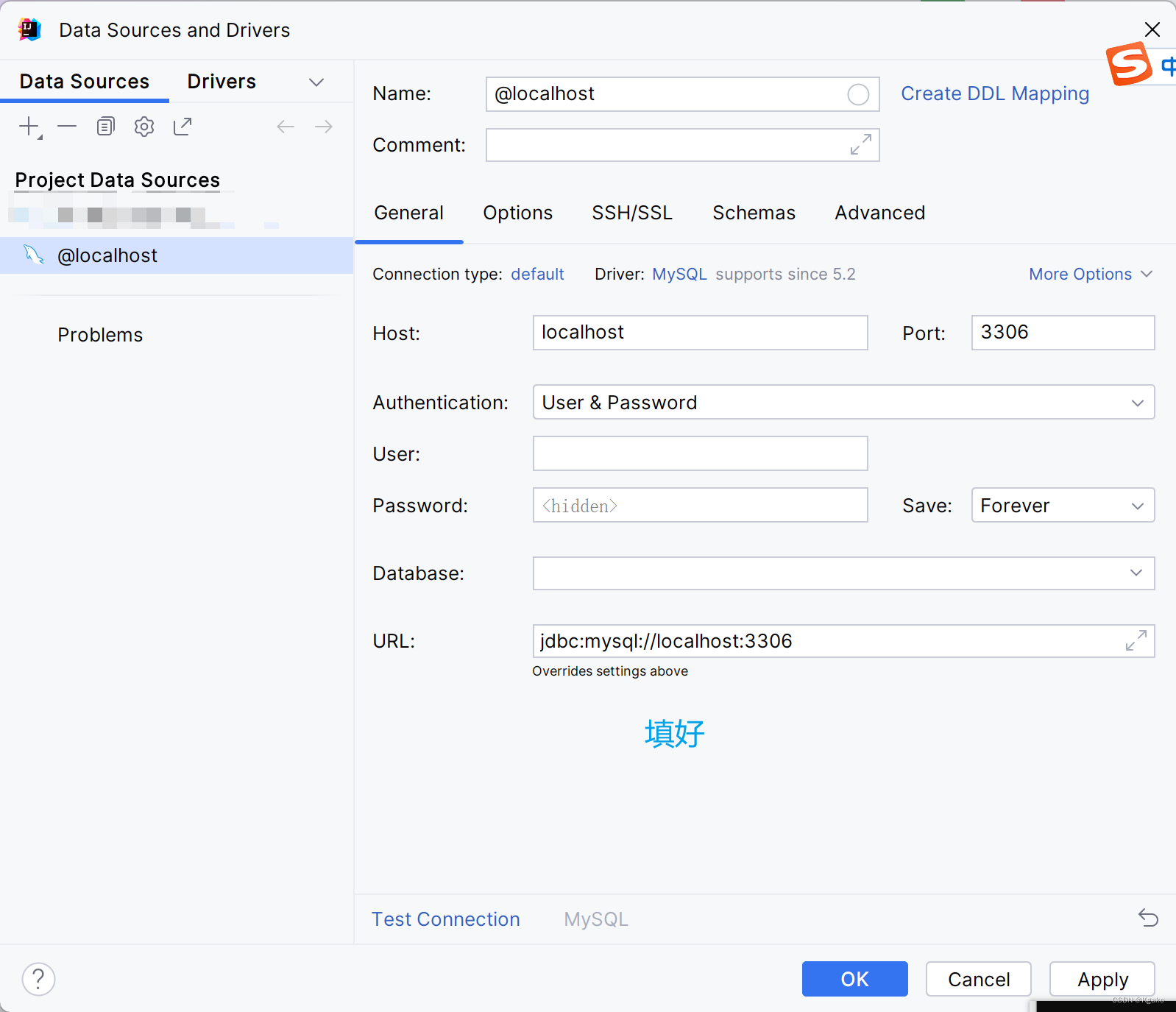Click the Host input field

[x=700, y=333]
